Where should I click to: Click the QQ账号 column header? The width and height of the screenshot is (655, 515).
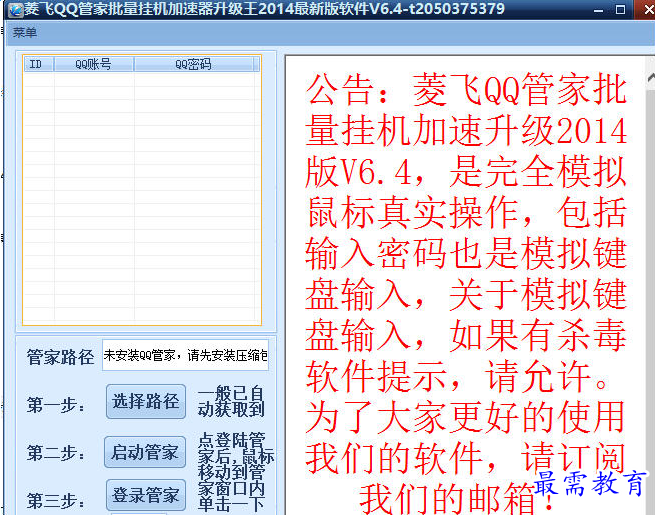[x=94, y=64]
